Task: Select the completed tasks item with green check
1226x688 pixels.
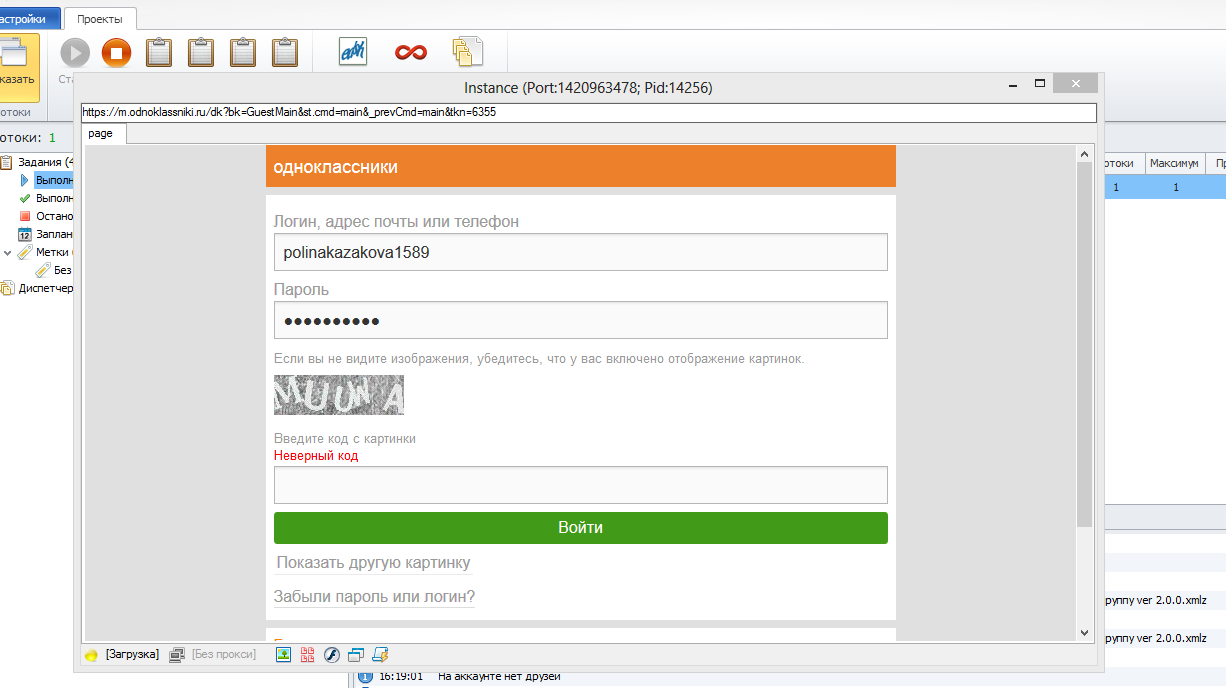Action: tap(54, 198)
